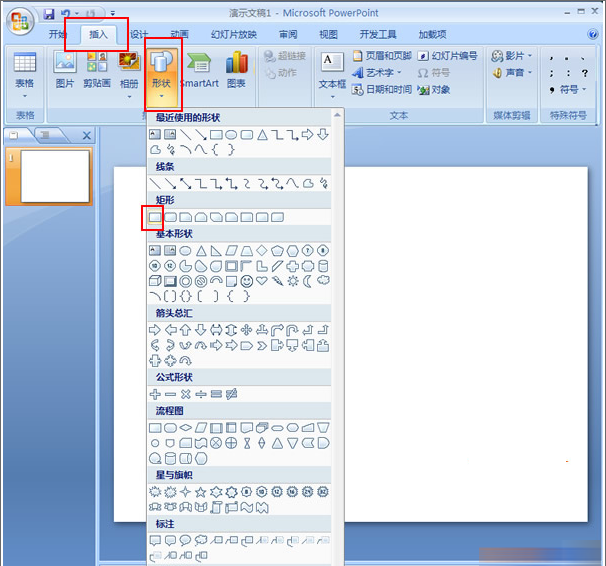Select the left-right arrow shape
This screenshot has height=566, width=606.
216,330
